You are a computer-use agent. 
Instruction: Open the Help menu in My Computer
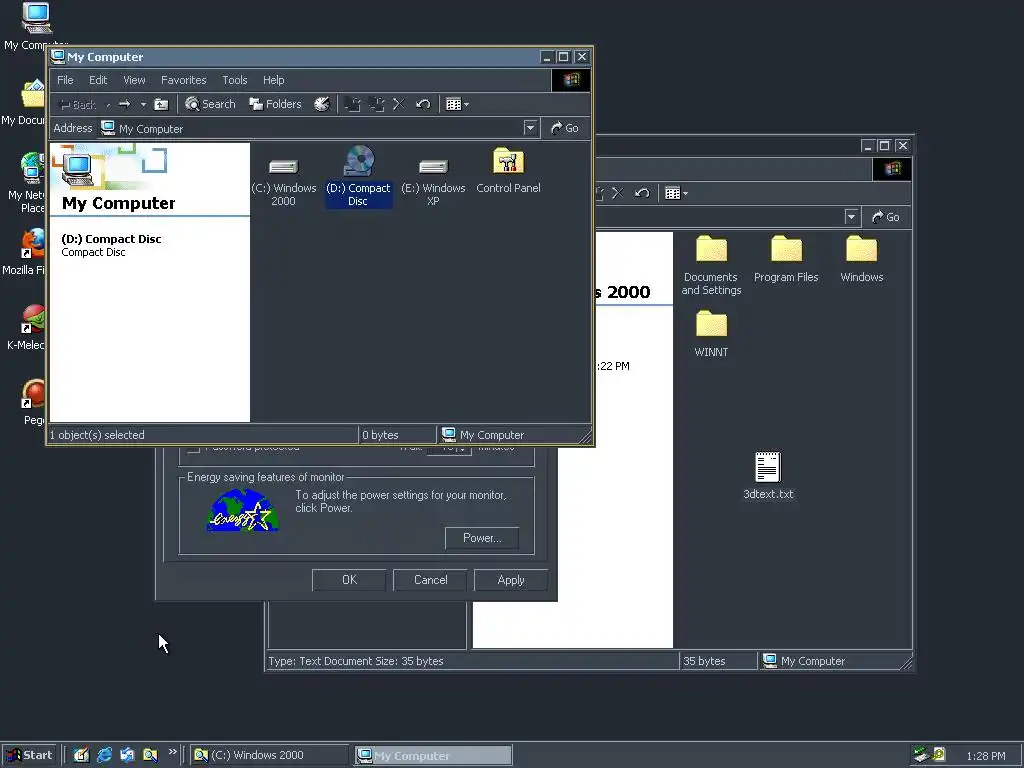[x=274, y=80]
